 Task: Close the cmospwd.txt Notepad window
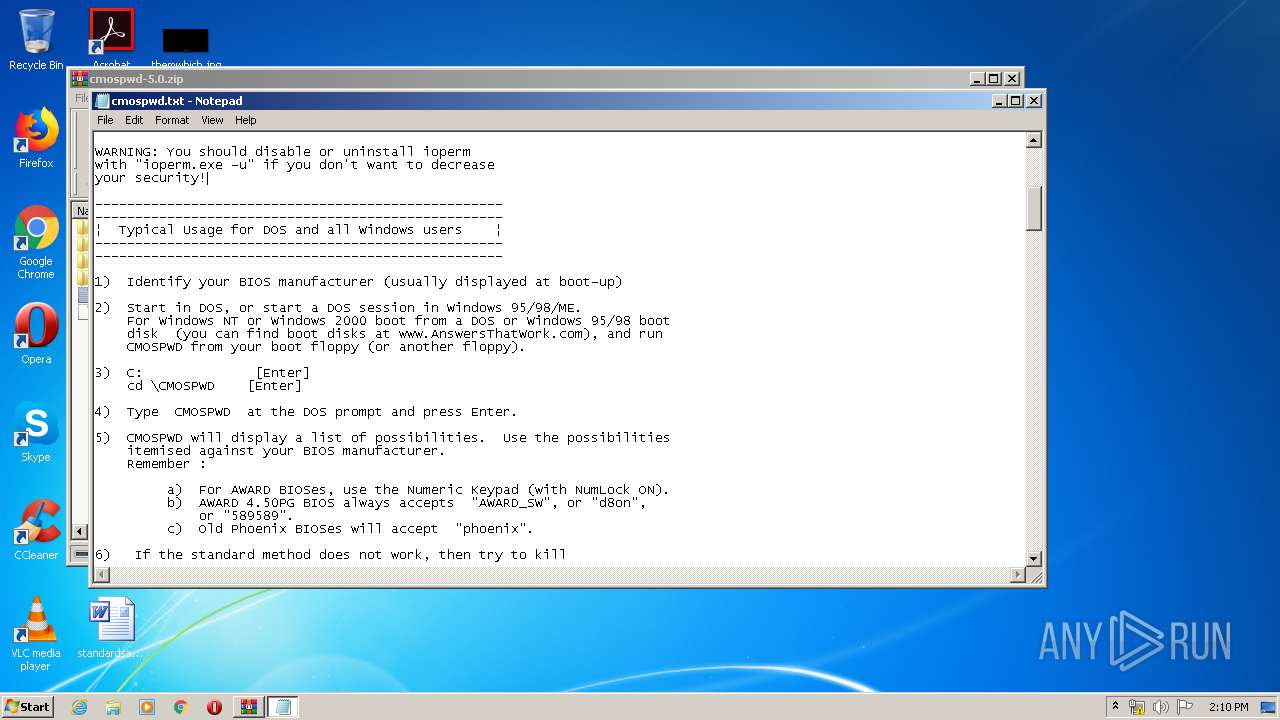(1033, 101)
